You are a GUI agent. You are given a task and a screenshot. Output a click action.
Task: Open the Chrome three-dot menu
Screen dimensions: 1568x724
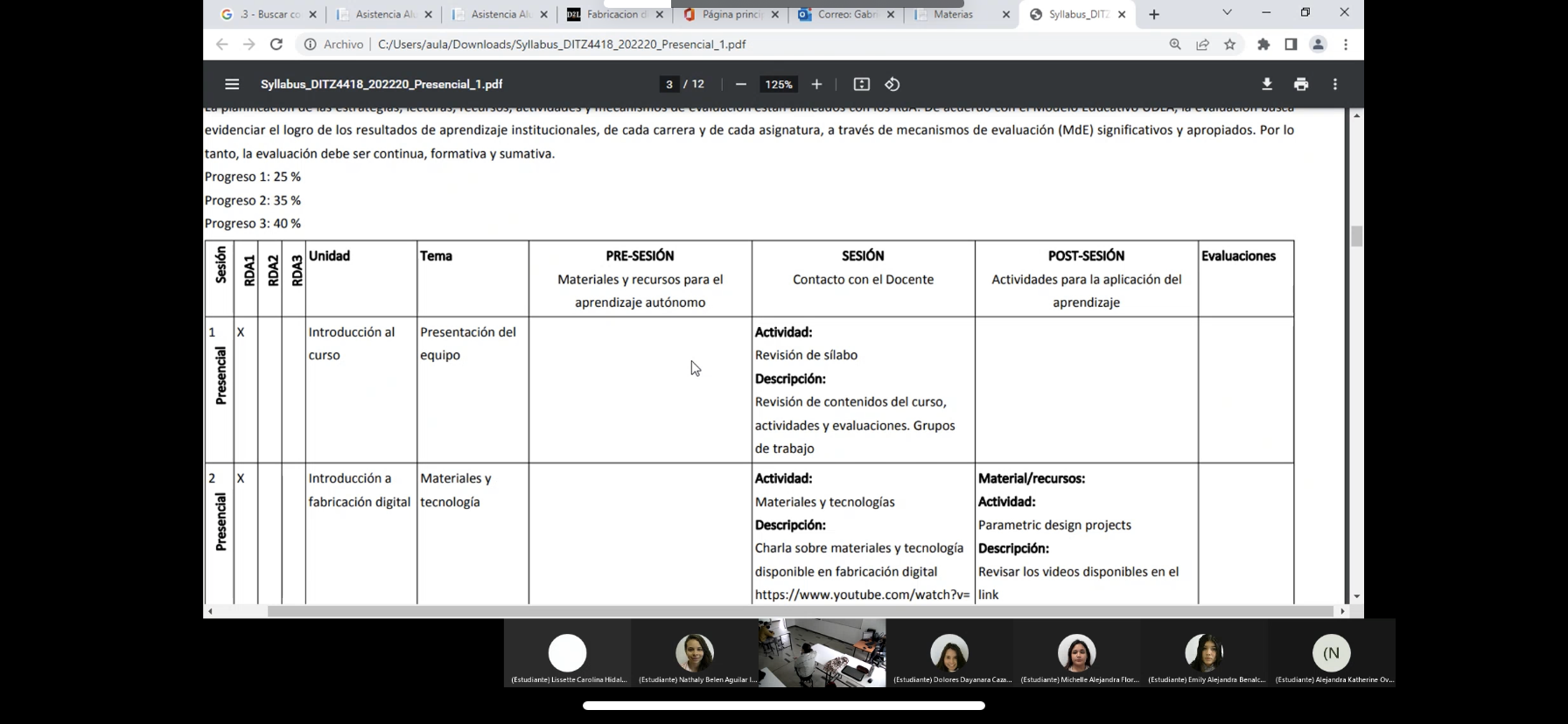pyautogui.click(x=1346, y=45)
